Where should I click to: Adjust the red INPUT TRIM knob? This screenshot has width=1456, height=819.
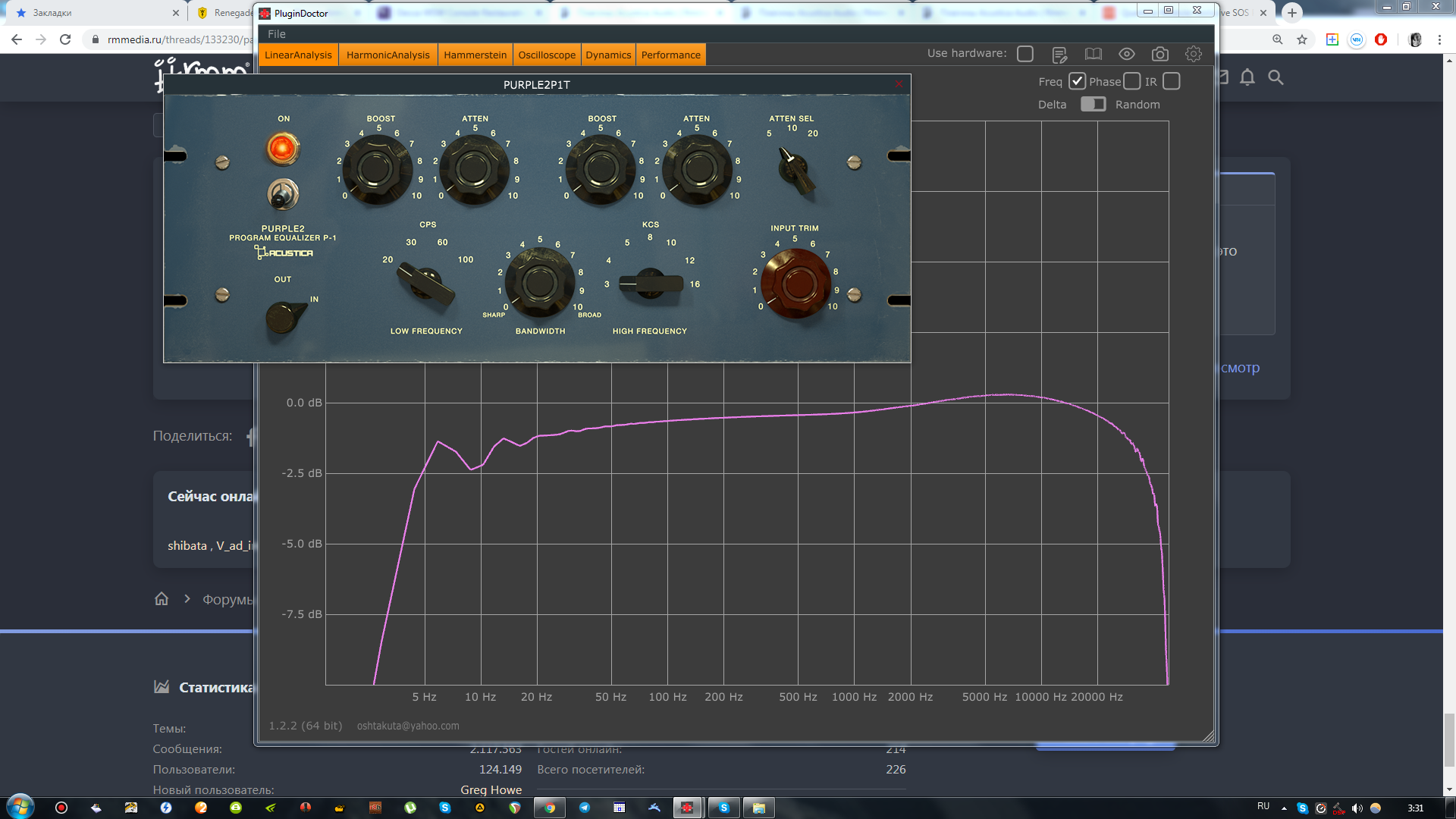[795, 285]
